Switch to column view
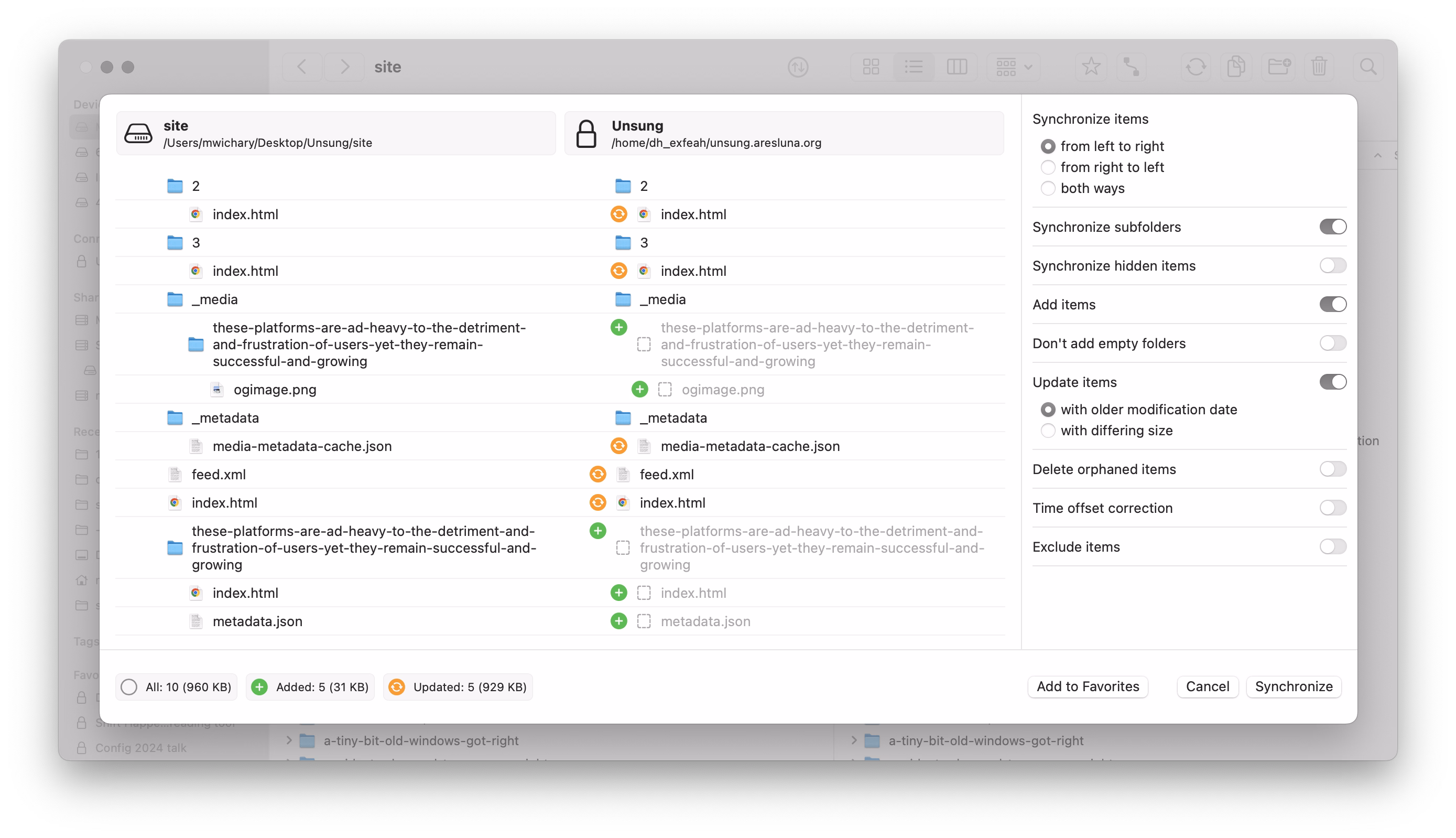The height and width of the screenshot is (838, 1456). point(957,67)
